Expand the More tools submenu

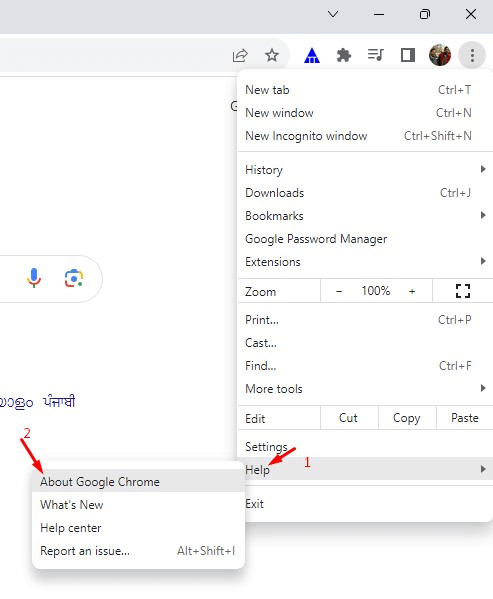365,389
